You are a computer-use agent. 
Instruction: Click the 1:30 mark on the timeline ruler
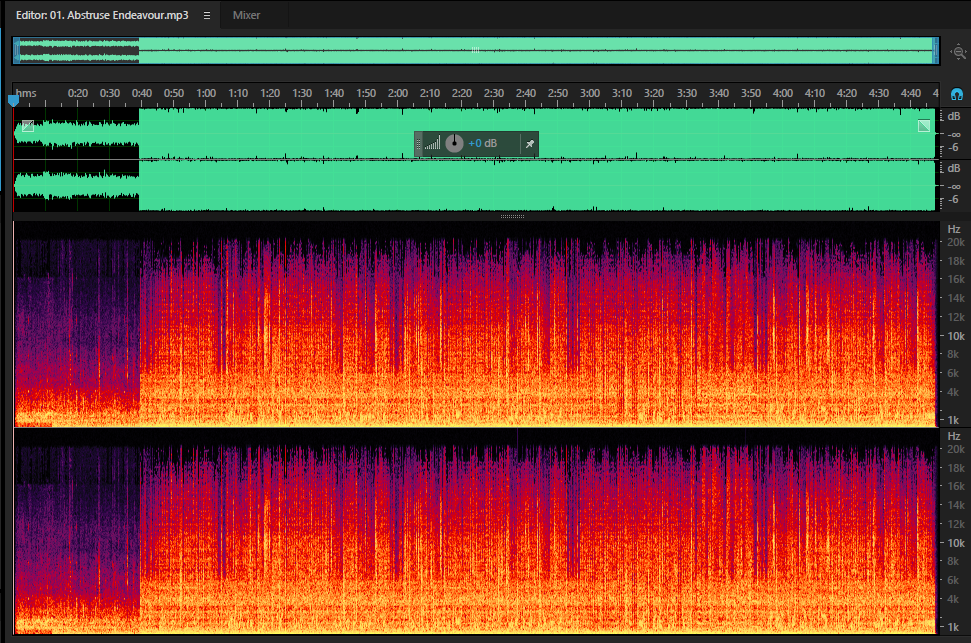point(302,93)
